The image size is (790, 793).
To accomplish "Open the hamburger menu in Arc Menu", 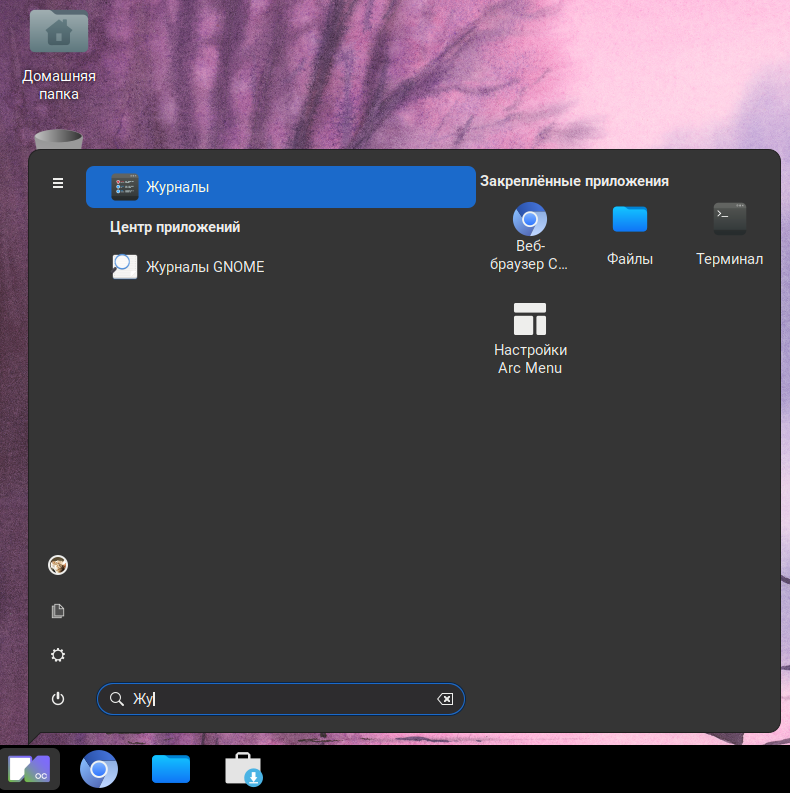I will coord(58,183).
